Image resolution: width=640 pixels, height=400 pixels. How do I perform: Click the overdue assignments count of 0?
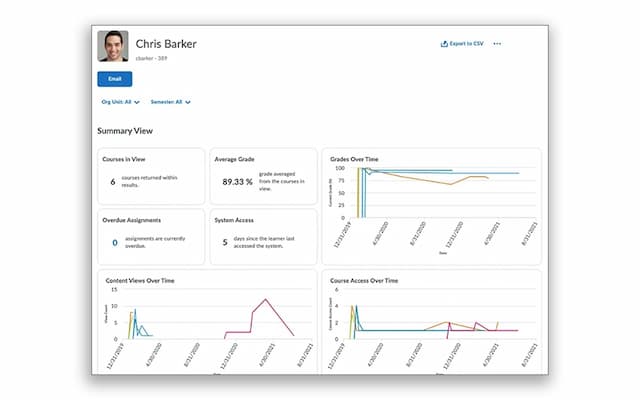114,242
